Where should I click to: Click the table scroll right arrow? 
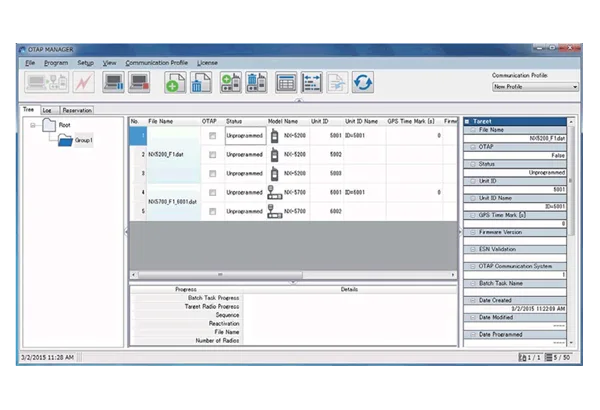(453, 274)
